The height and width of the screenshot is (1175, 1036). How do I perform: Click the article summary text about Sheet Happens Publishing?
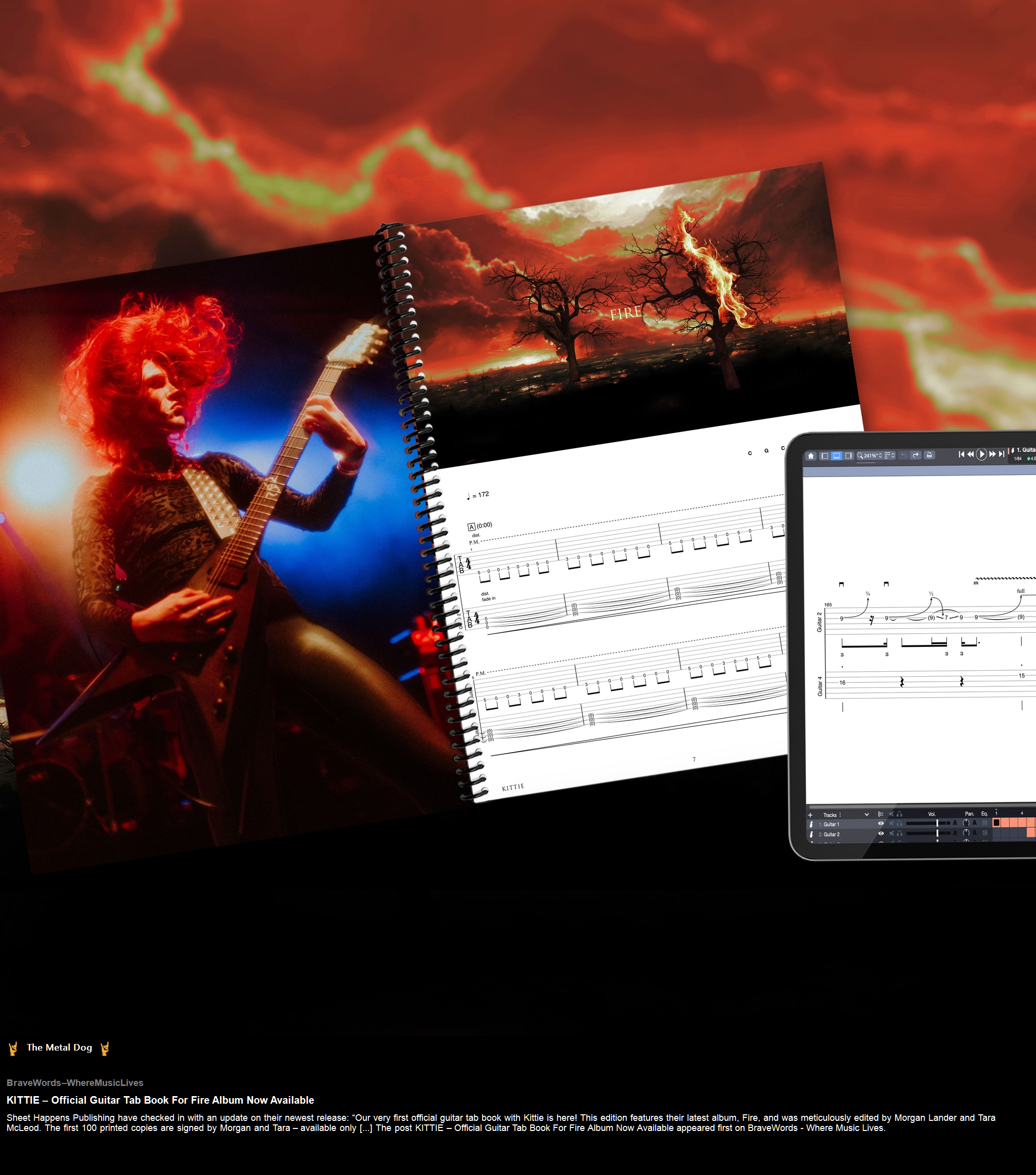(501, 1123)
